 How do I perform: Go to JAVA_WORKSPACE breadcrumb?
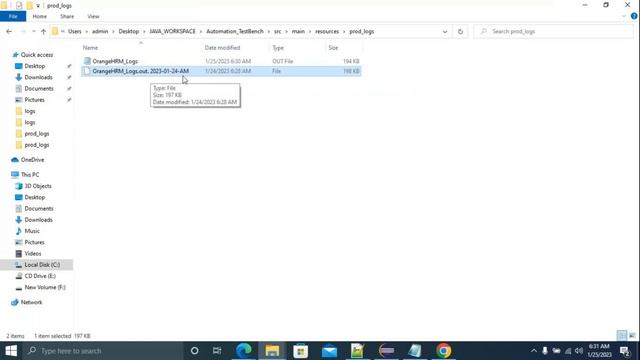pos(172,31)
